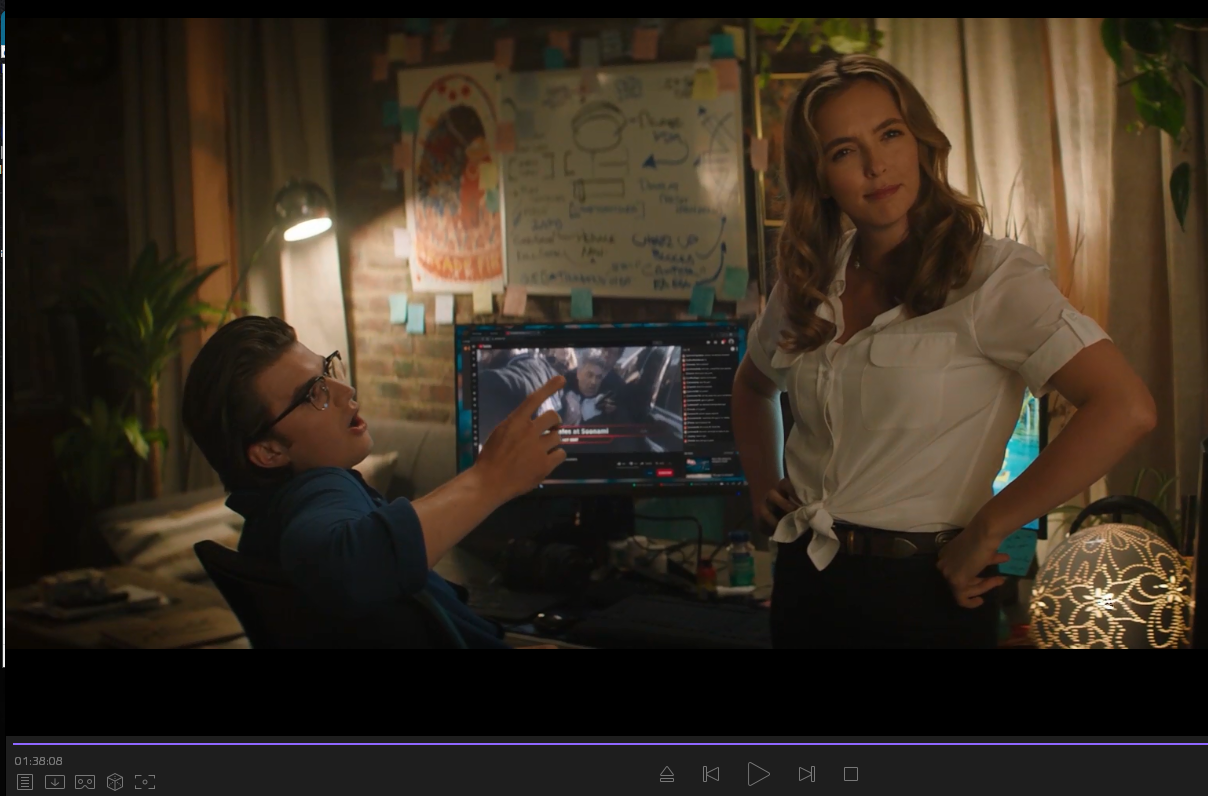Click the eject media button

tap(667, 774)
